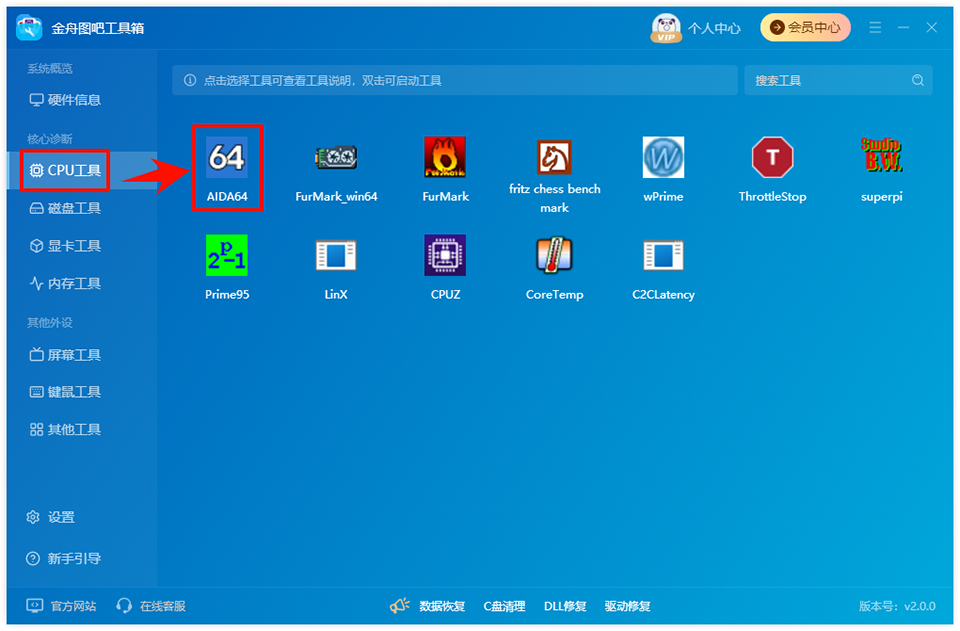This screenshot has width=960, height=631.
Task: Open 设置 from the sidebar
Action: coord(50,518)
